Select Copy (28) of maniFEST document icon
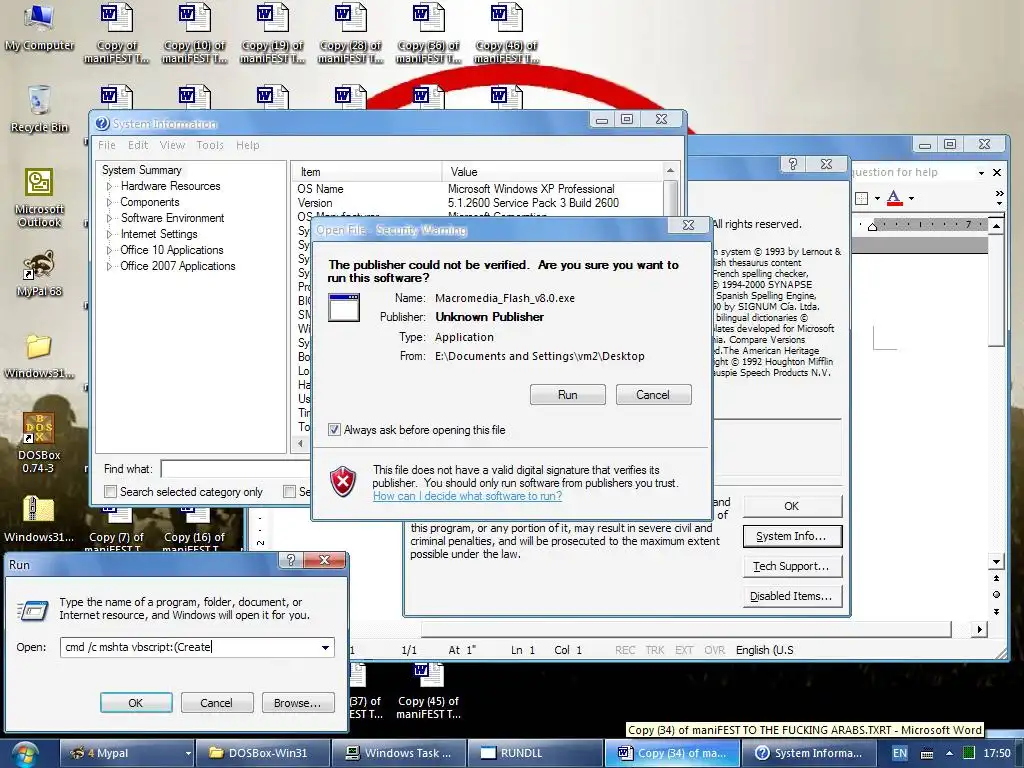Screen dimensions: 1024x768 point(350,33)
